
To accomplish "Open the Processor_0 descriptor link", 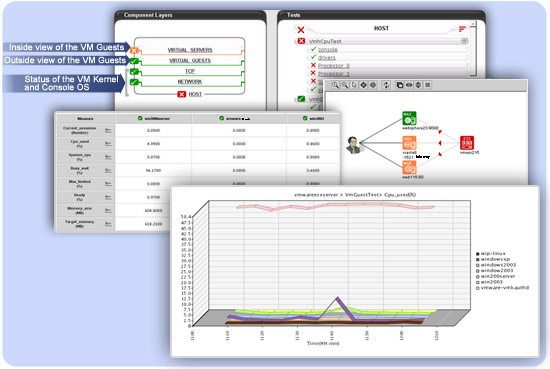I will pyautogui.click(x=334, y=66).
